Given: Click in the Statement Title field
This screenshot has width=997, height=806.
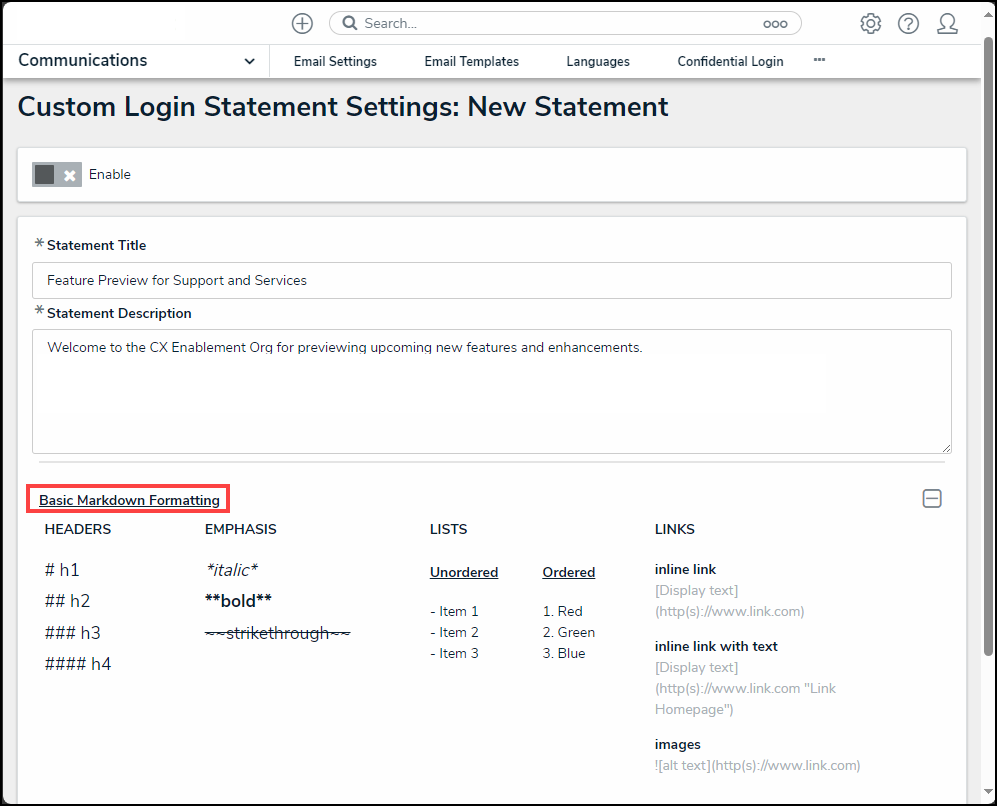Looking at the screenshot, I should click(491, 280).
